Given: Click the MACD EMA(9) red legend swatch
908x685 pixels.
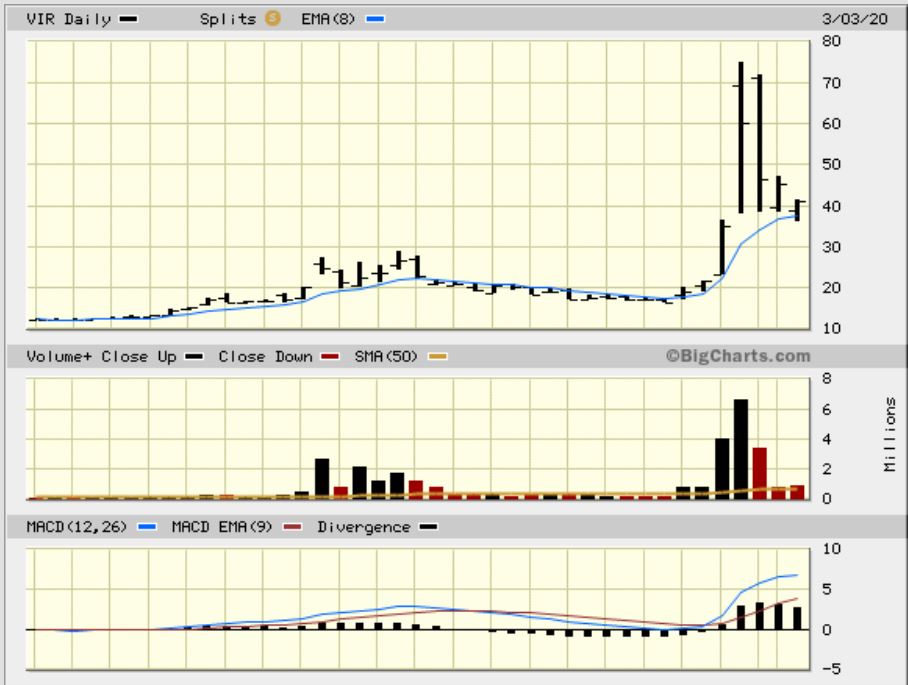Looking at the screenshot, I should tap(293, 527).
